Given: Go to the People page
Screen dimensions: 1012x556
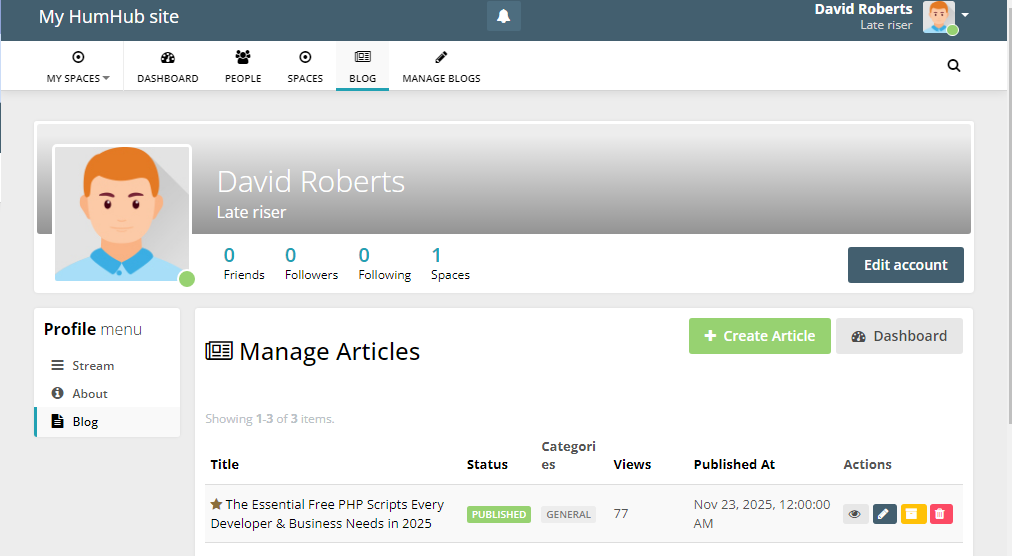Looking at the screenshot, I should pyautogui.click(x=243, y=67).
